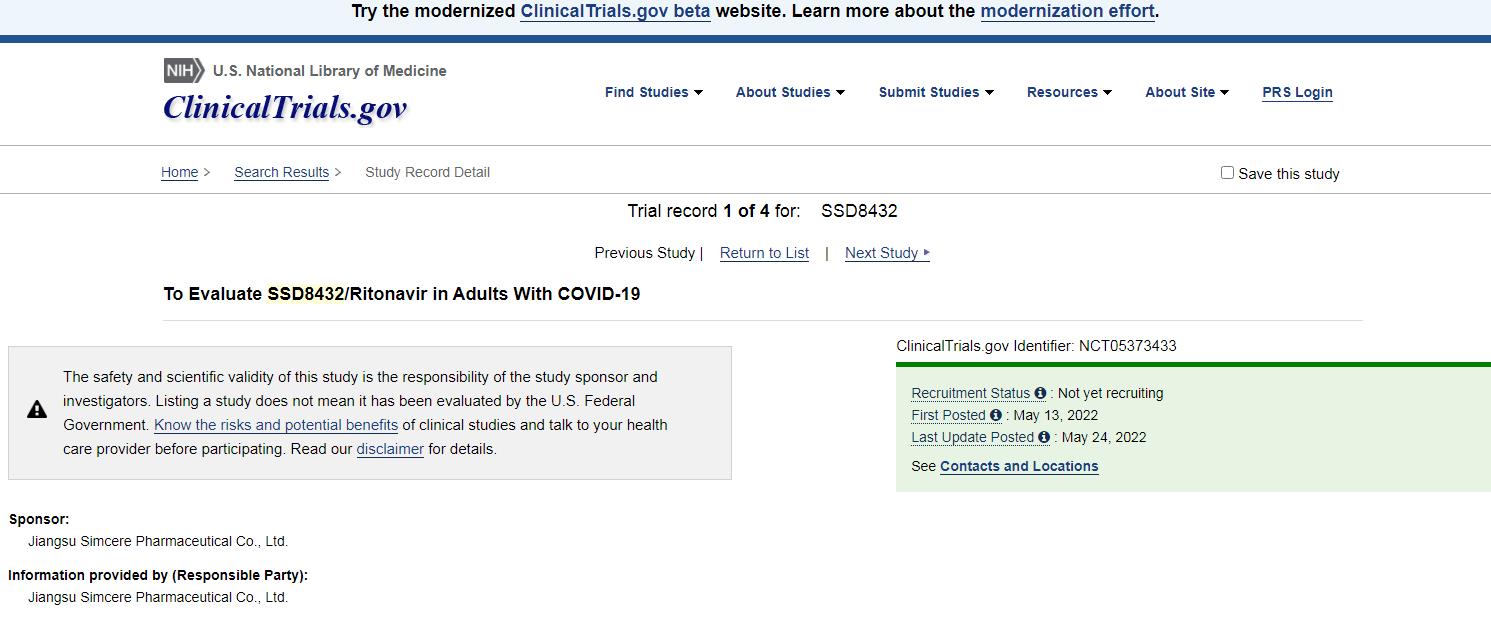This screenshot has width=1491, height=630.
Task: Go to the Next Study
Action: [887, 253]
